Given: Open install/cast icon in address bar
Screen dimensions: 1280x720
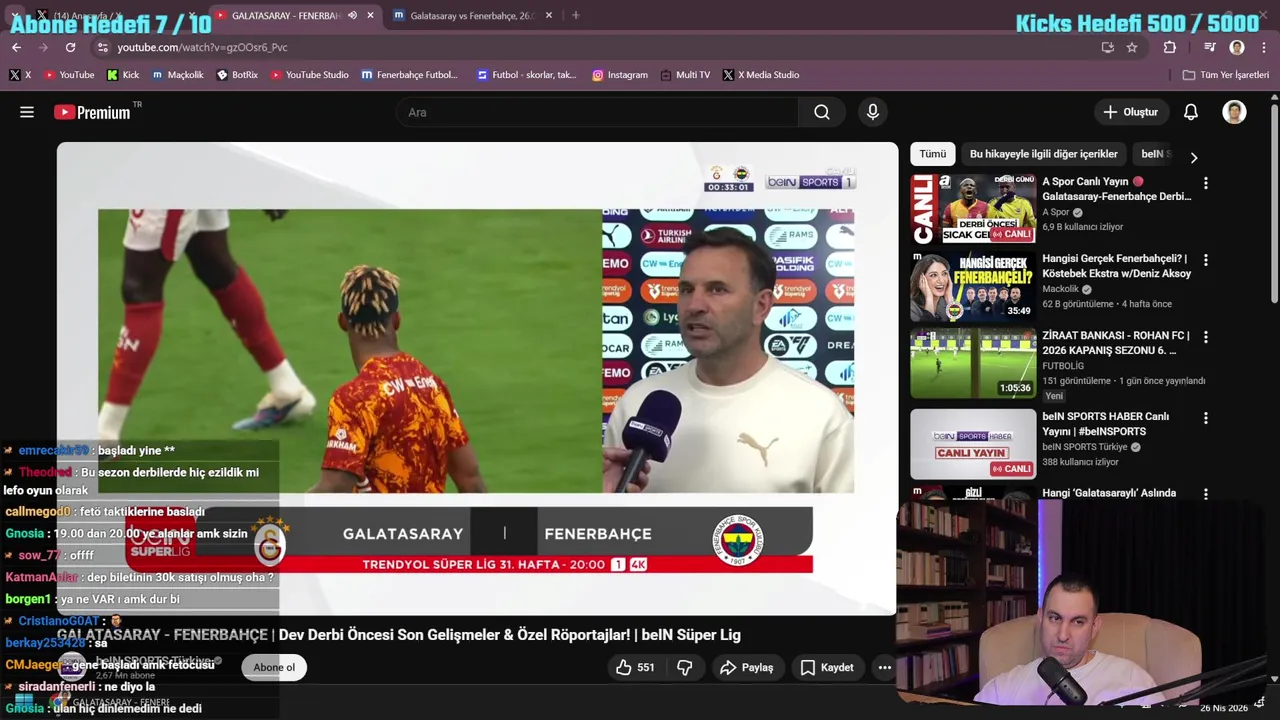Looking at the screenshot, I should pos(1107,47).
